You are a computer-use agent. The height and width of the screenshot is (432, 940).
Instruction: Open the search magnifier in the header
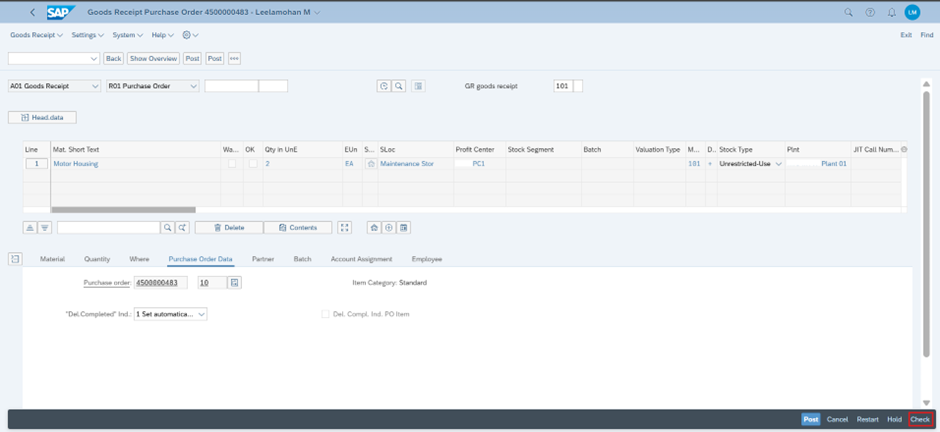point(848,12)
